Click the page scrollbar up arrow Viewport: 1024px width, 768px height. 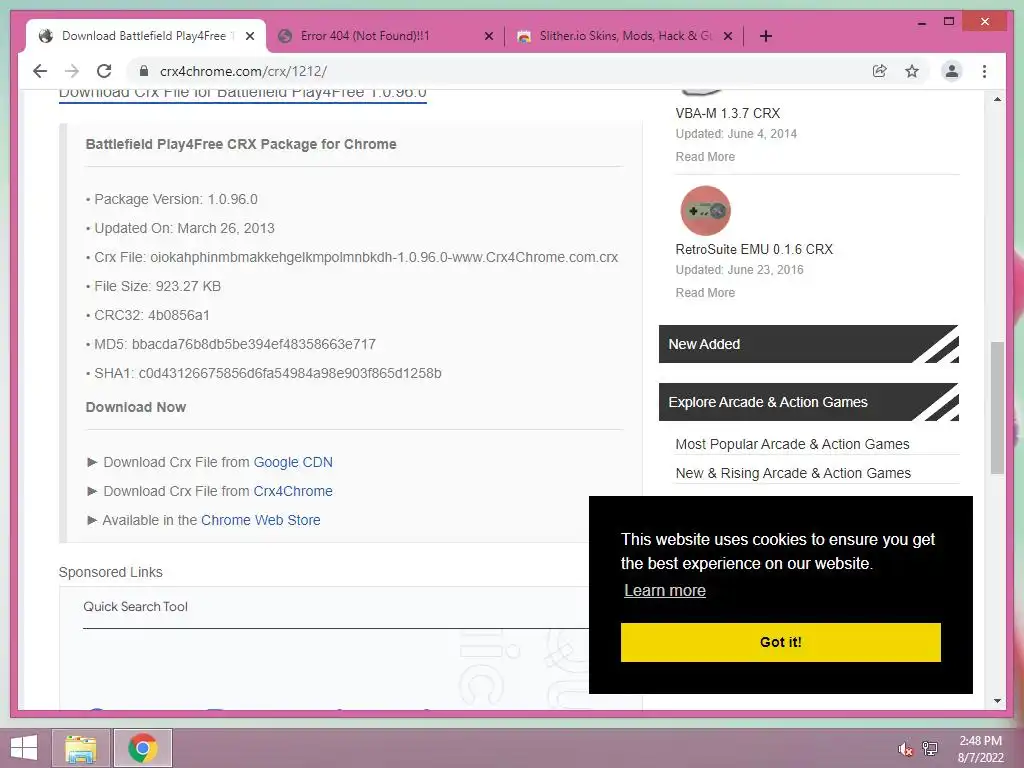pyautogui.click(x=997, y=99)
